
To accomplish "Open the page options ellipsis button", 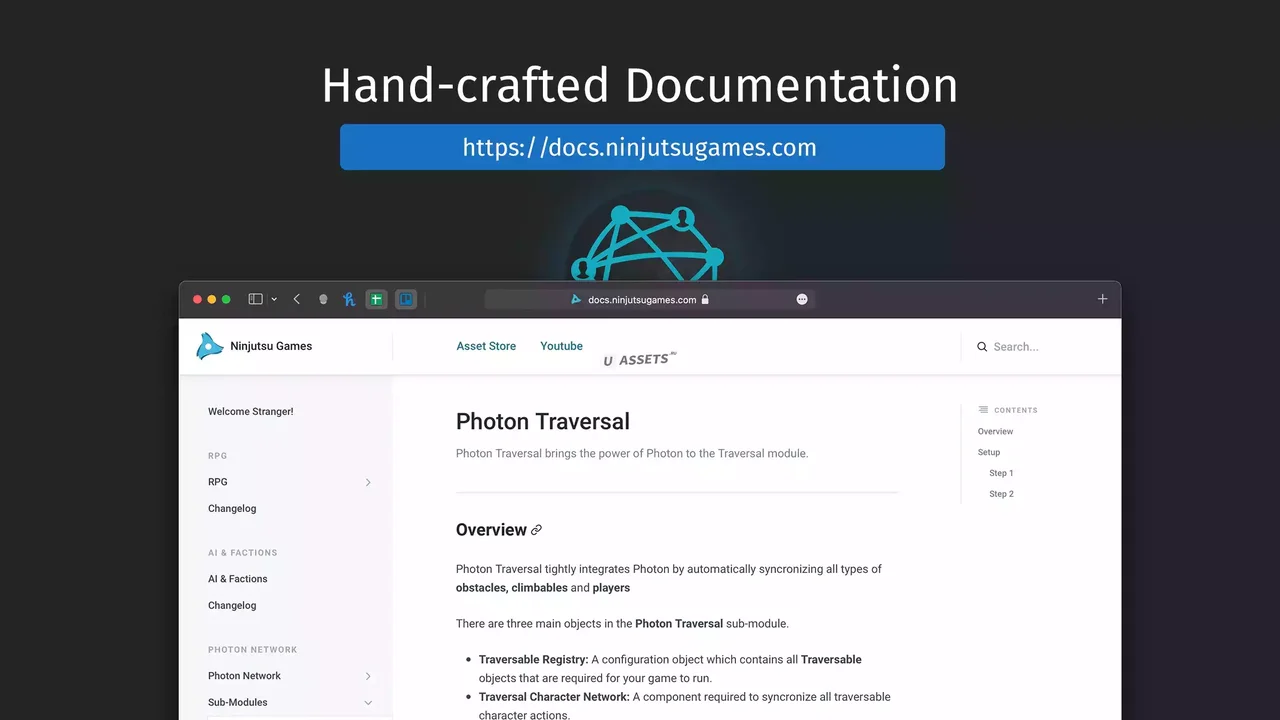I will point(802,299).
